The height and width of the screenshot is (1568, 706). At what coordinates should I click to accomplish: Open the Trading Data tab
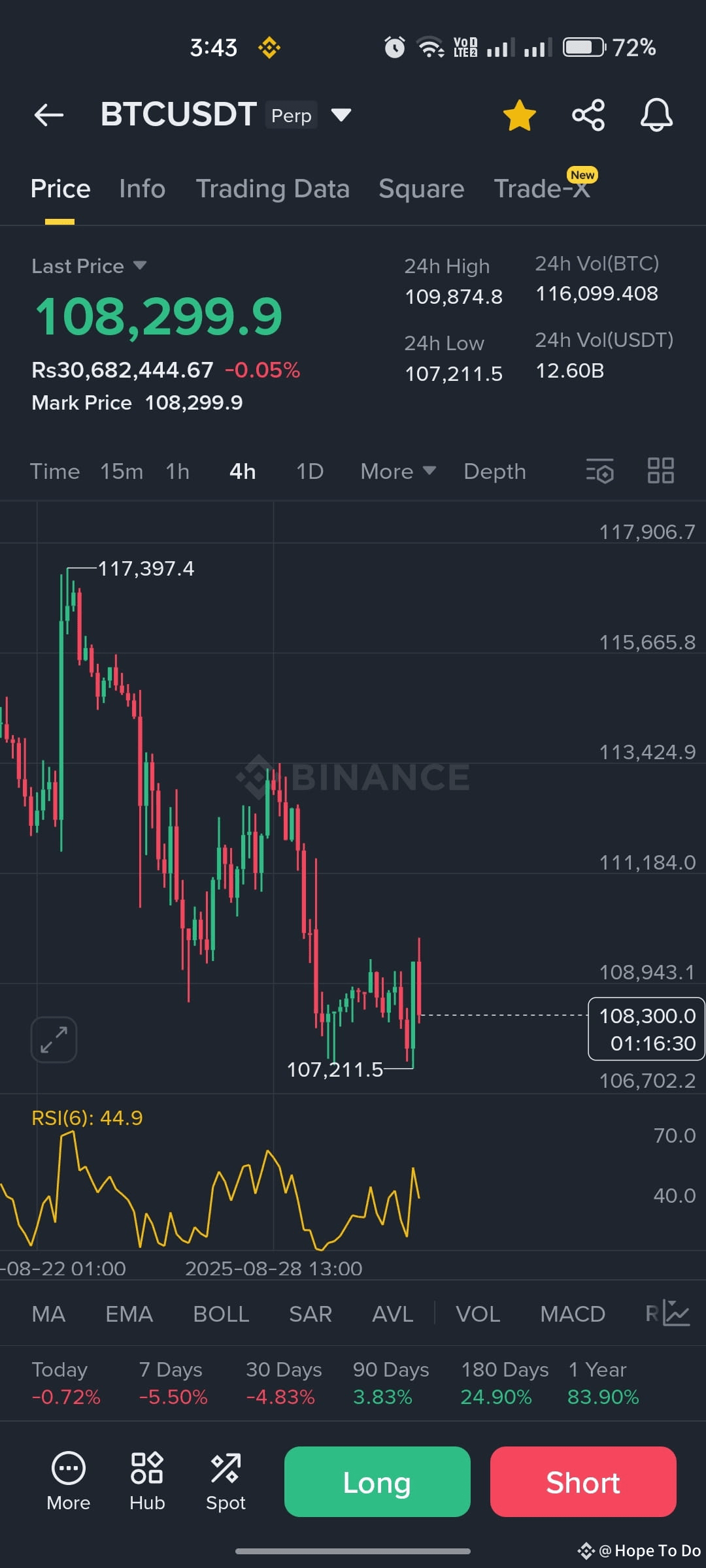click(x=273, y=189)
